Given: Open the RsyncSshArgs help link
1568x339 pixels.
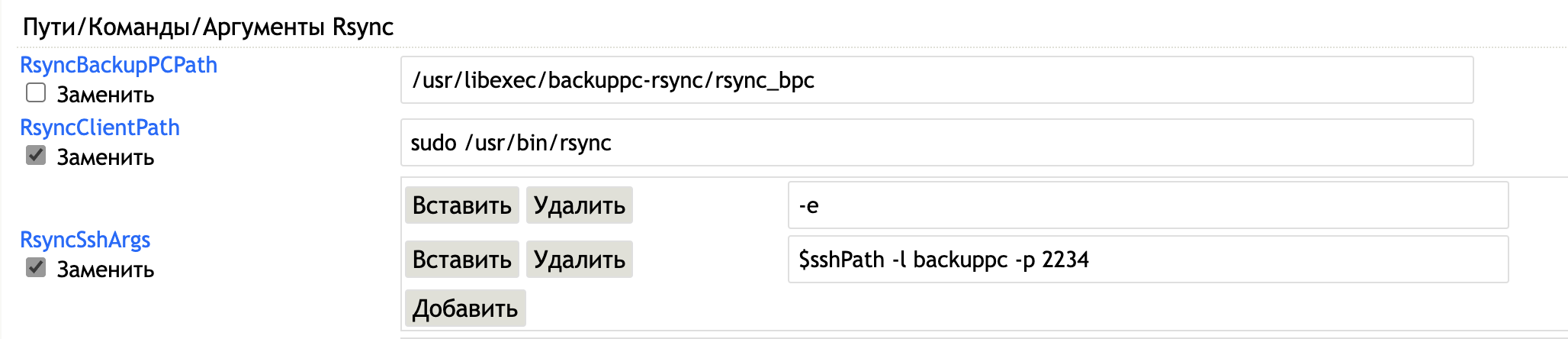Looking at the screenshot, I should [x=85, y=240].
